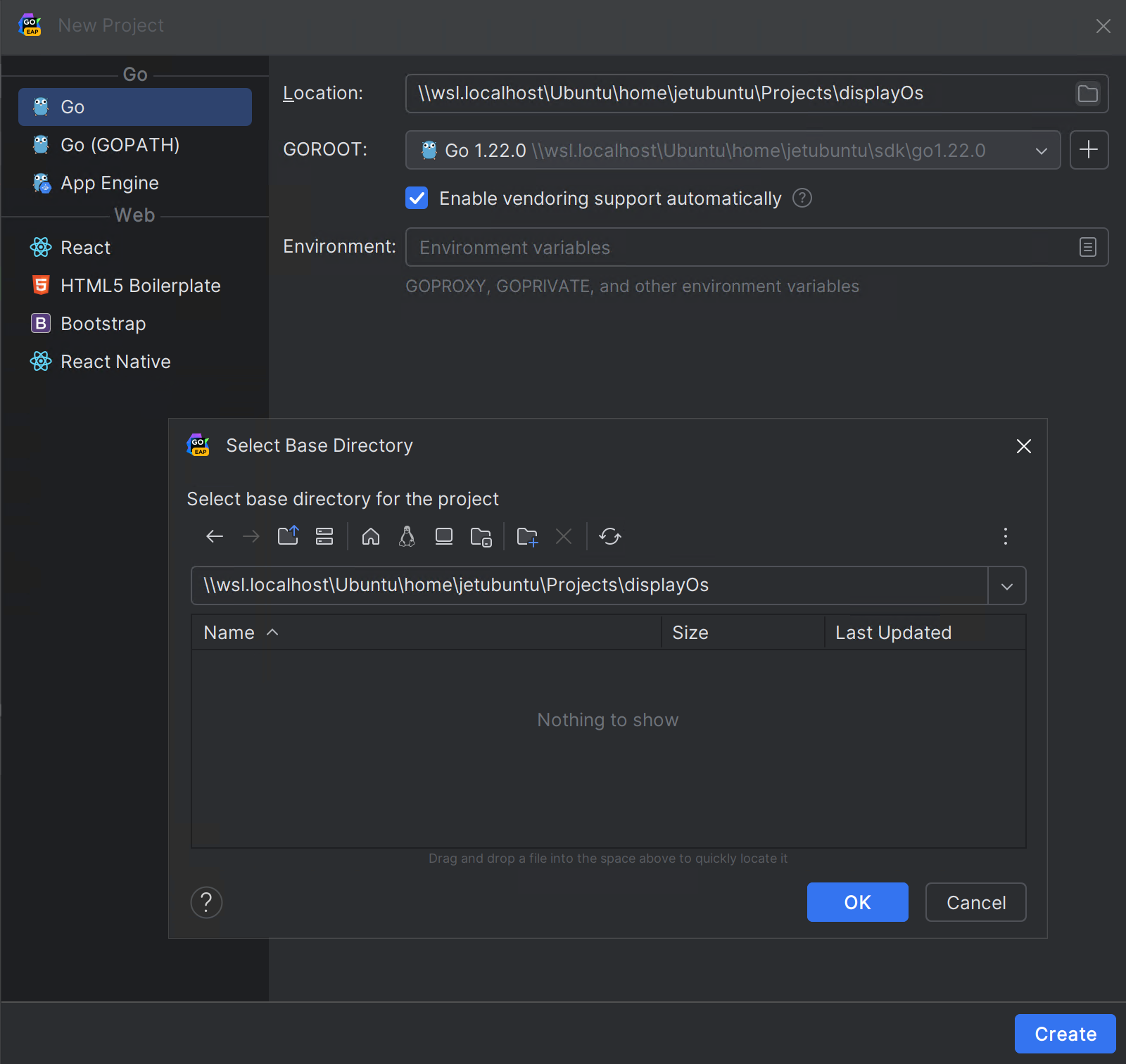Open the kebab menu in the directory dialog
Screen dimensions: 1126x1064
[1006, 536]
